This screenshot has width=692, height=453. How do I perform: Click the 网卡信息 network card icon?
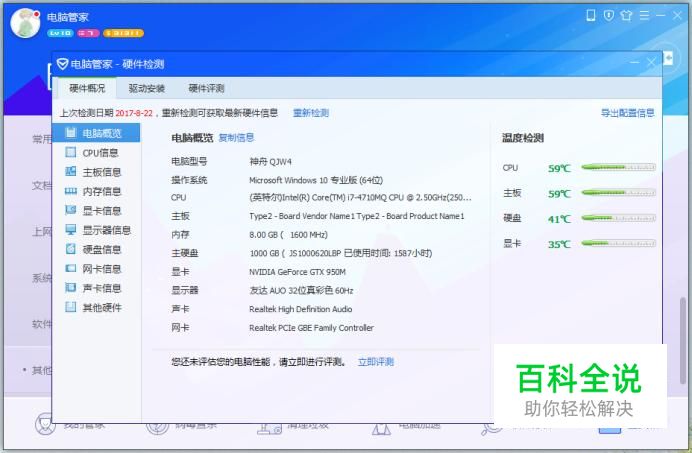point(71,268)
